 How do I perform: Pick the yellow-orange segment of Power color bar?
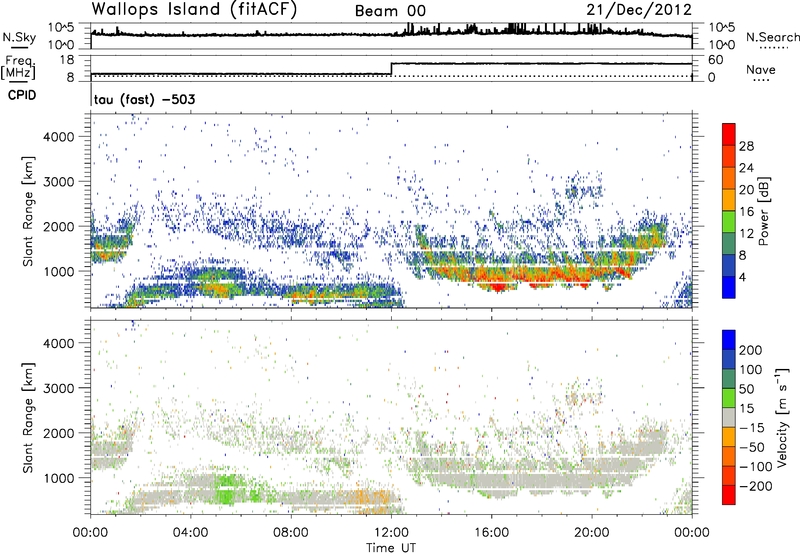click(729, 199)
